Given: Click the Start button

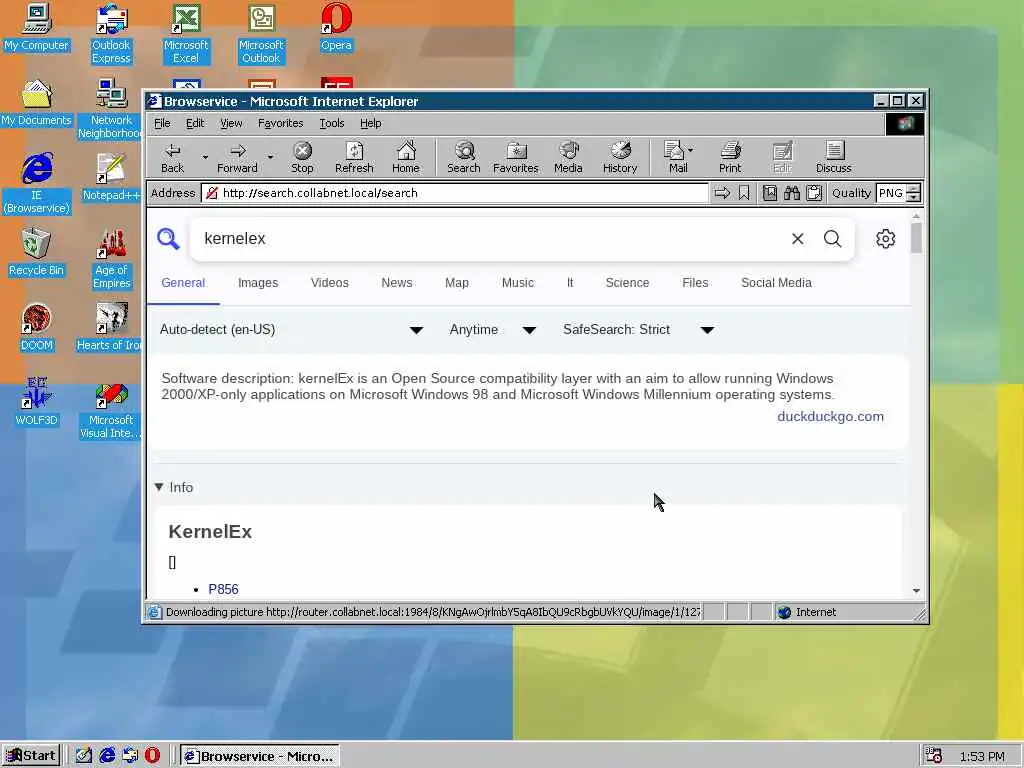Looking at the screenshot, I should [31, 756].
